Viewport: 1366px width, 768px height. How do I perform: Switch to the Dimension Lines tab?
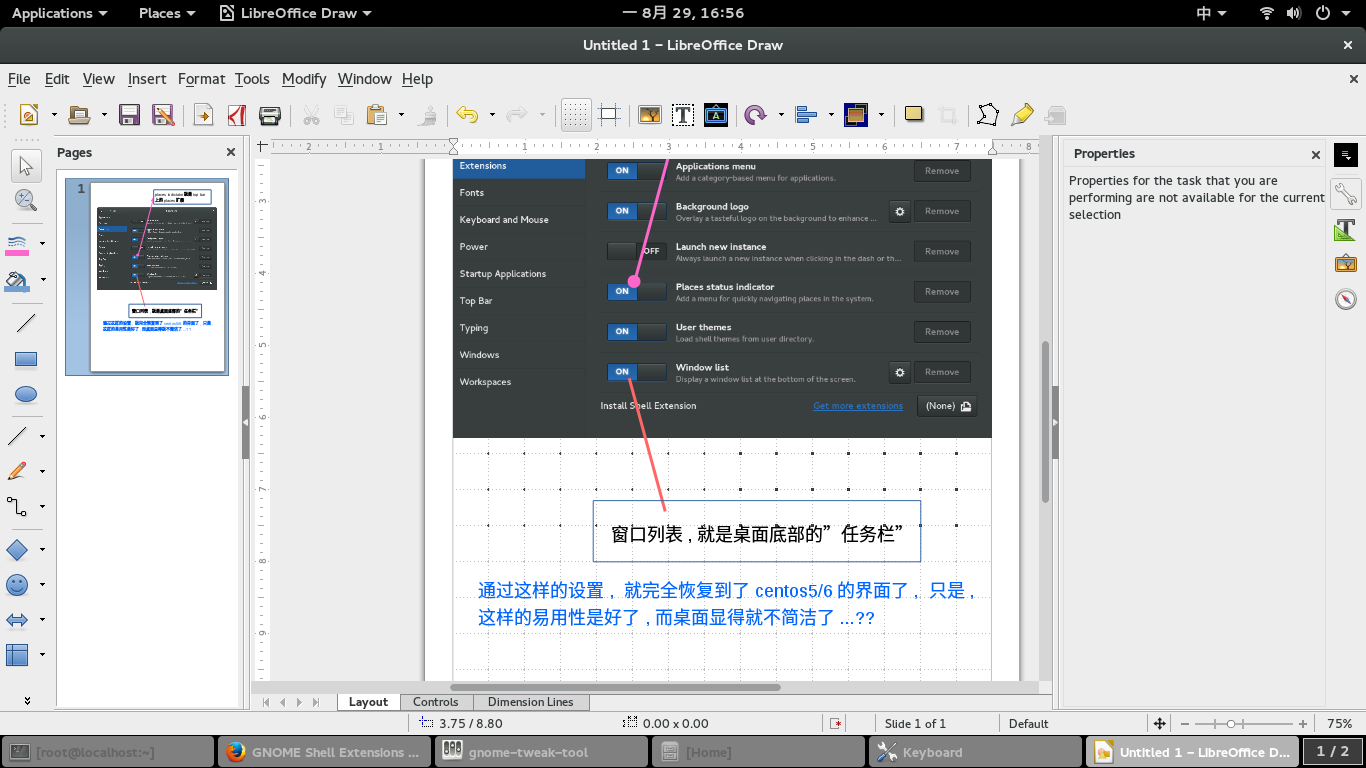pyautogui.click(x=530, y=702)
